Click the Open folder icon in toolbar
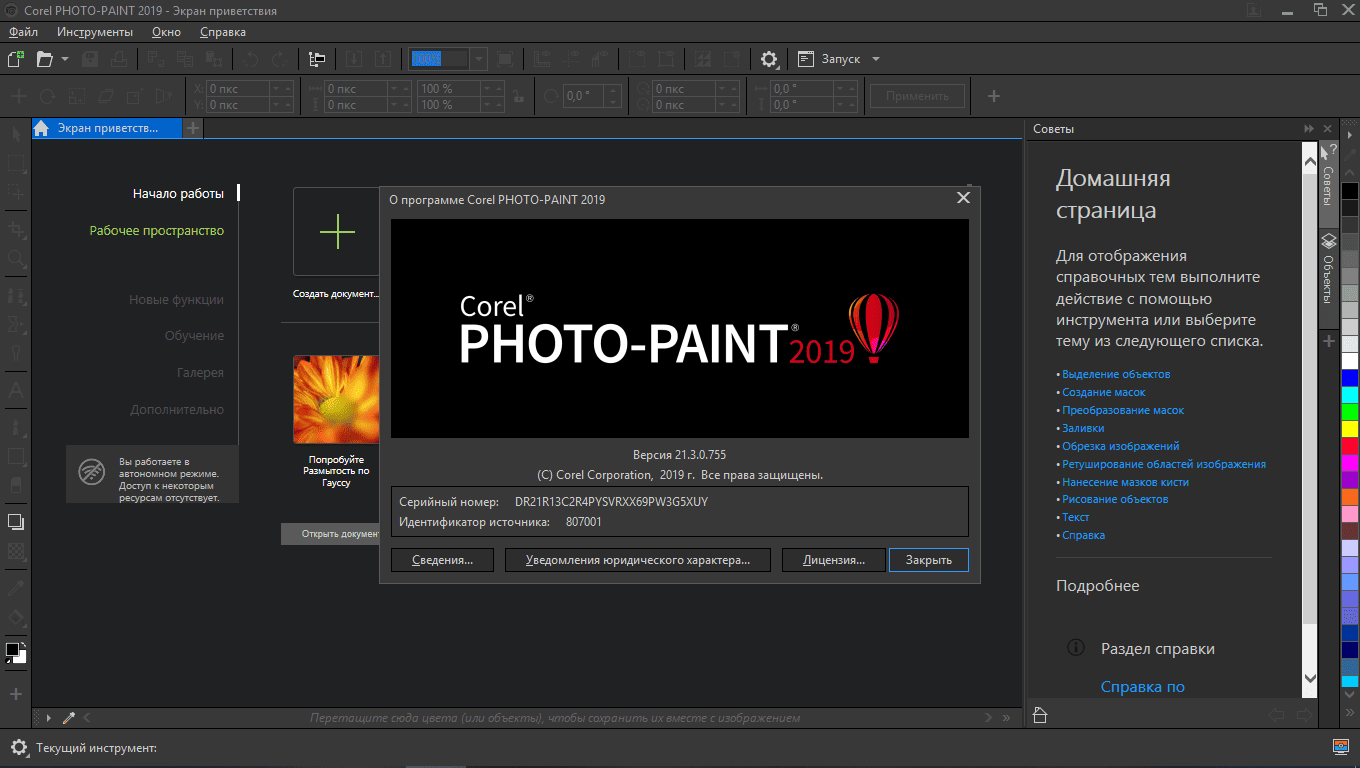 pyautogui.click(x=45, y=59)
